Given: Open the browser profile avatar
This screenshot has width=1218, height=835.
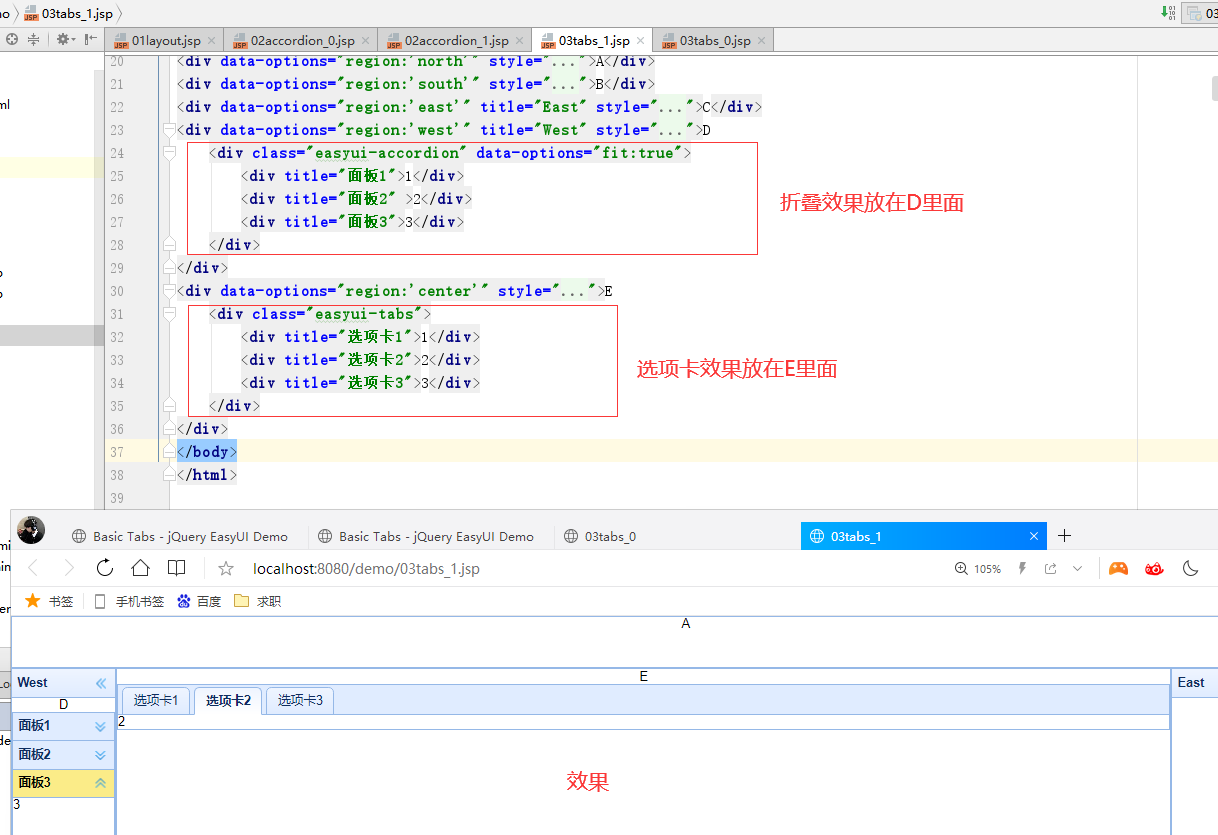Looking at the screenshot, I should (x=31, y=531).
